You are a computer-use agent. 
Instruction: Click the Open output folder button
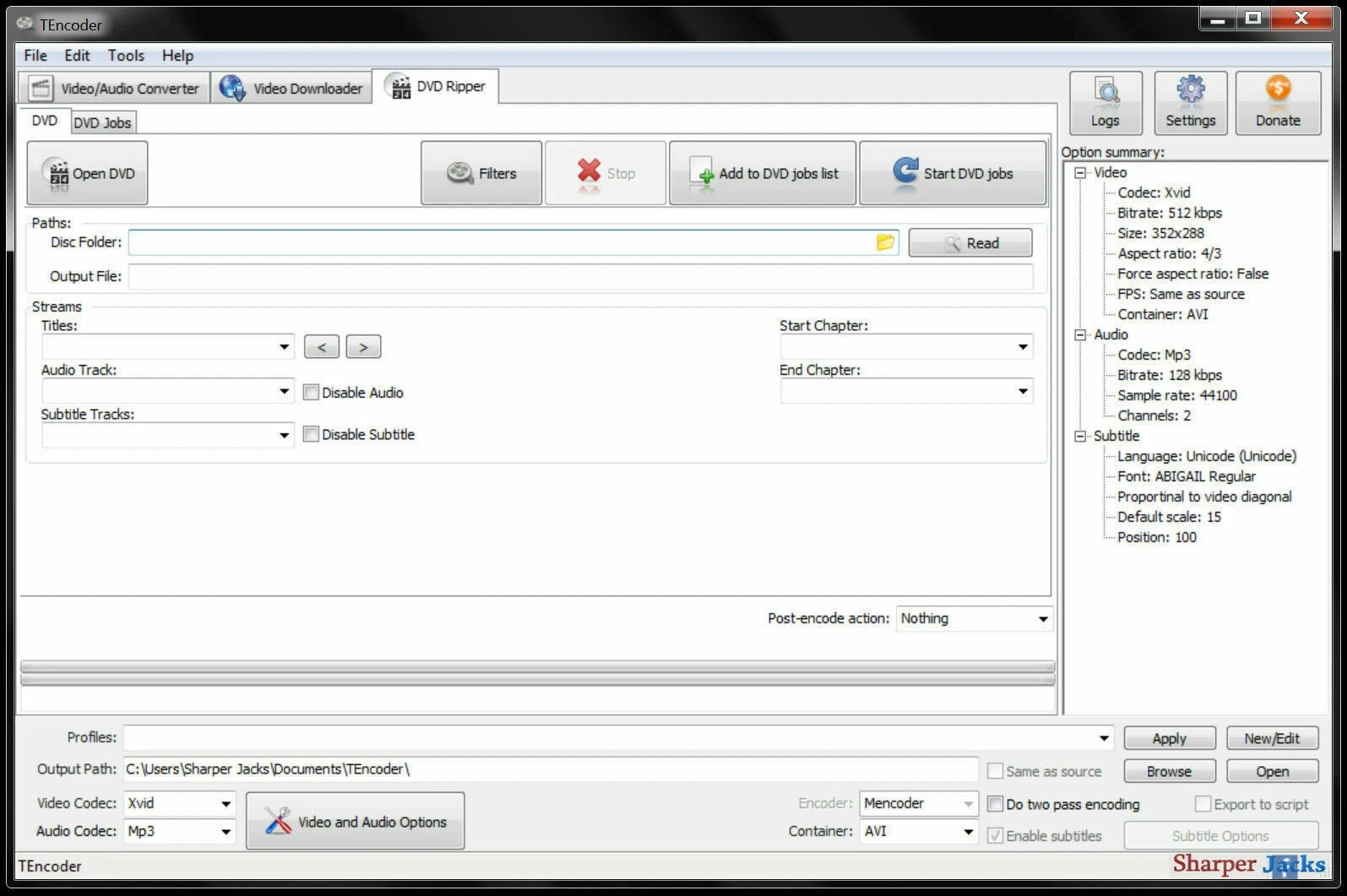pos(1272,771)
